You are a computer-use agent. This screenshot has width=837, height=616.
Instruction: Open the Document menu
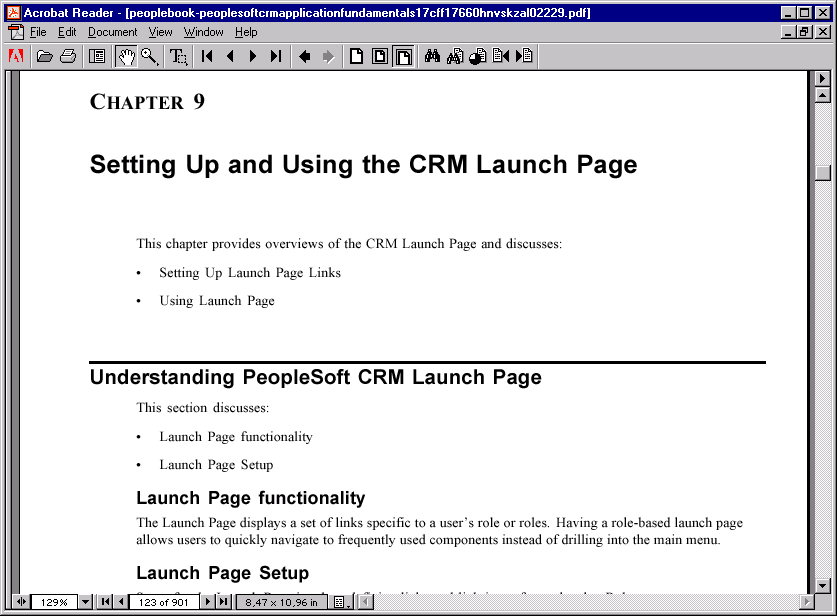tap(113, 33)
